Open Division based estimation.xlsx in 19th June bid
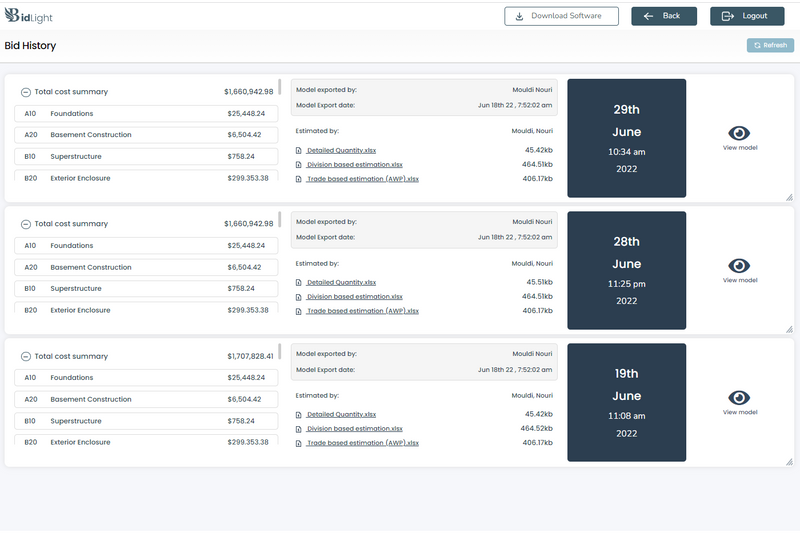The height and width of the screenshot is (533, 800). [x=355, y=429]
